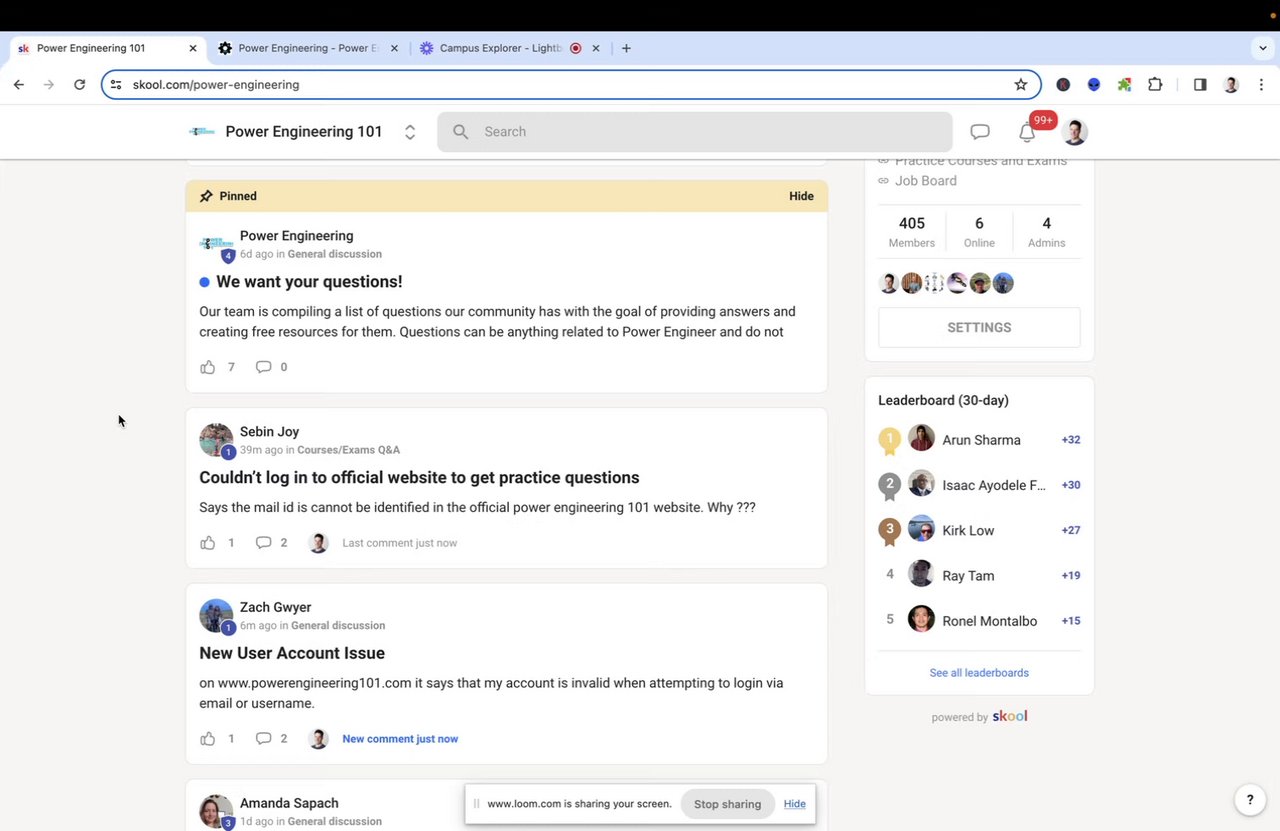Screen dimensions: 1280x831
Task: Like Sebin Joy's post
Action: pyautogui.click(x=208, y=543)
